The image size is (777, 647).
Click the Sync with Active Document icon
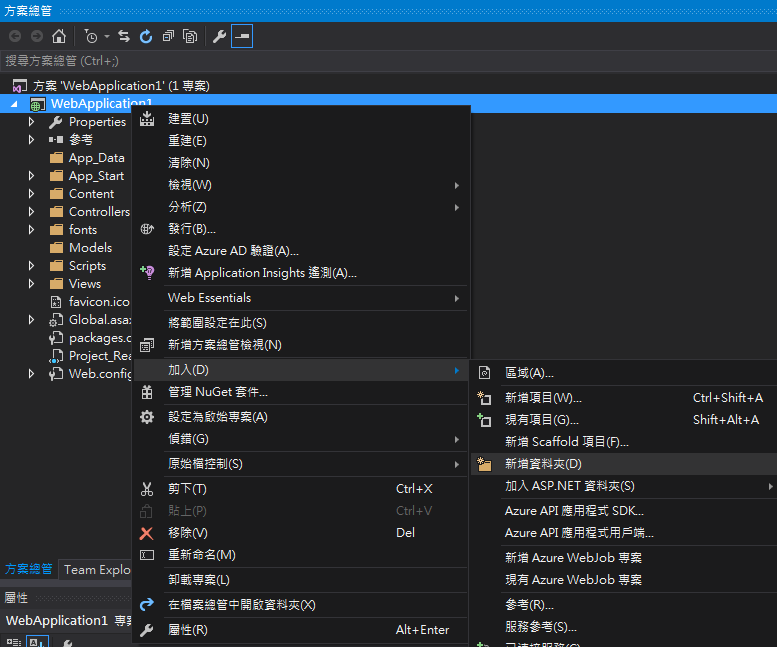[124, 36]
